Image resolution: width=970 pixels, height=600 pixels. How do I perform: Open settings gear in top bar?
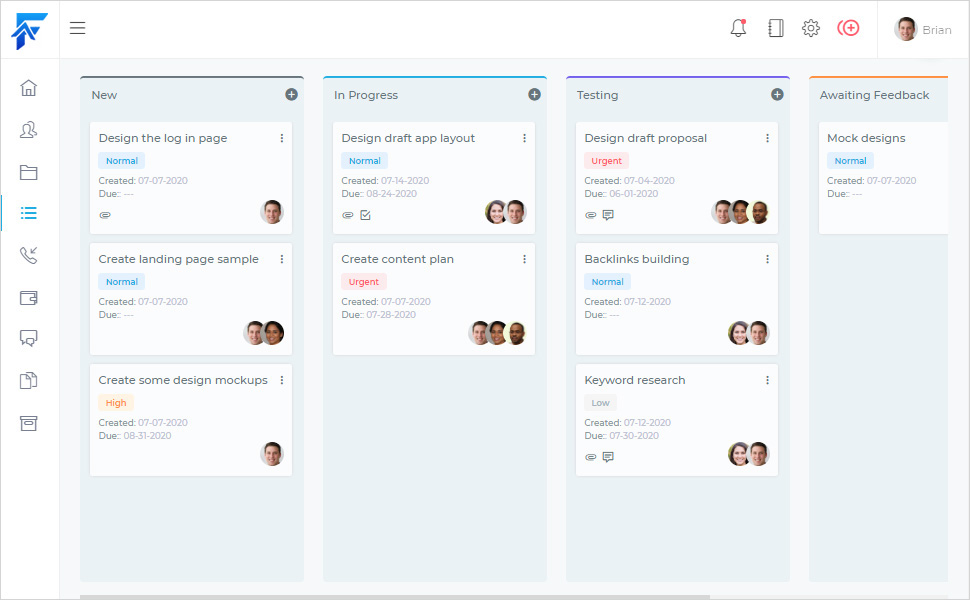pyautogui.click(x=811, y=29)
